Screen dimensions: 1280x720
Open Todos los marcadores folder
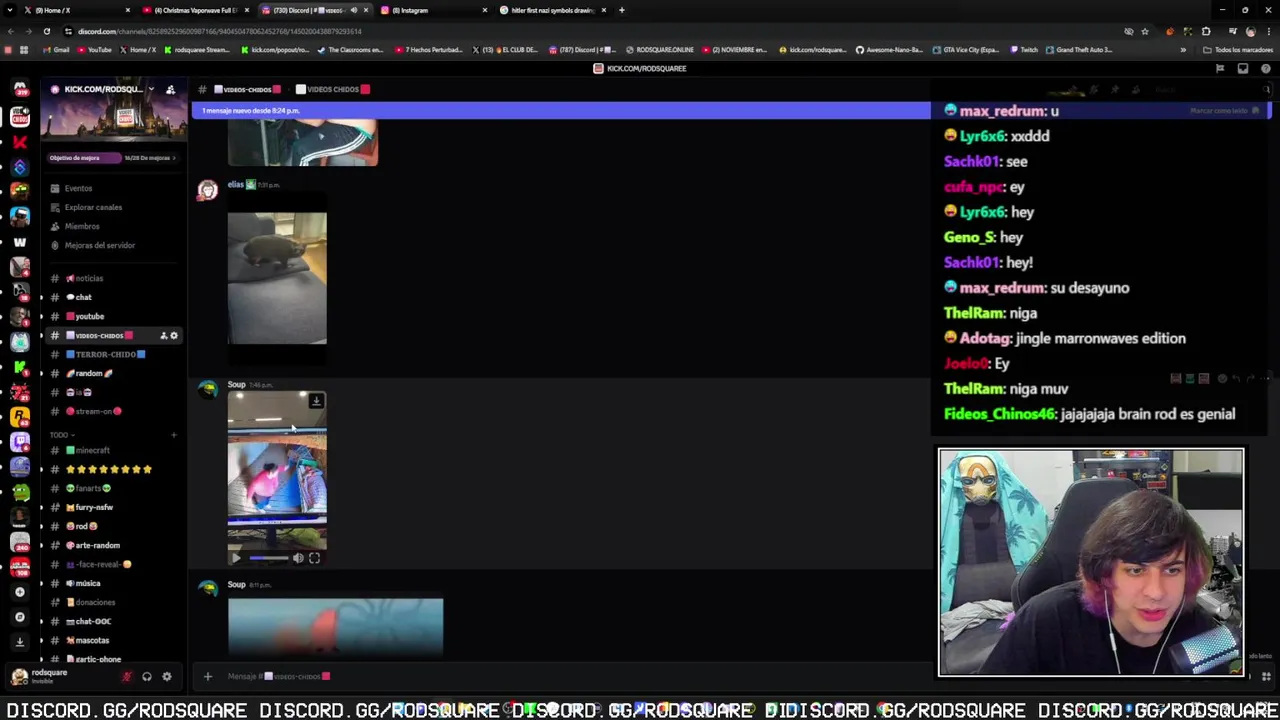pyautogui.click(x=1240, y=50)
